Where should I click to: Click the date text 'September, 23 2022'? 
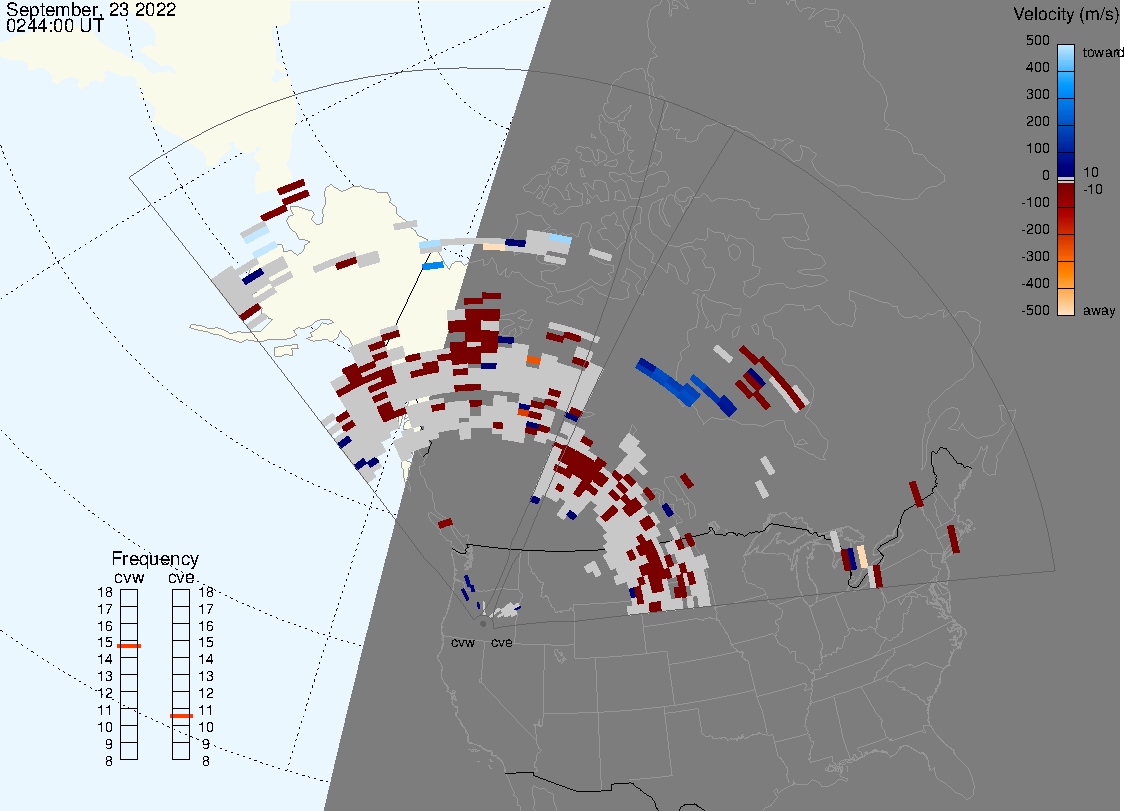(x=91, y=10)
